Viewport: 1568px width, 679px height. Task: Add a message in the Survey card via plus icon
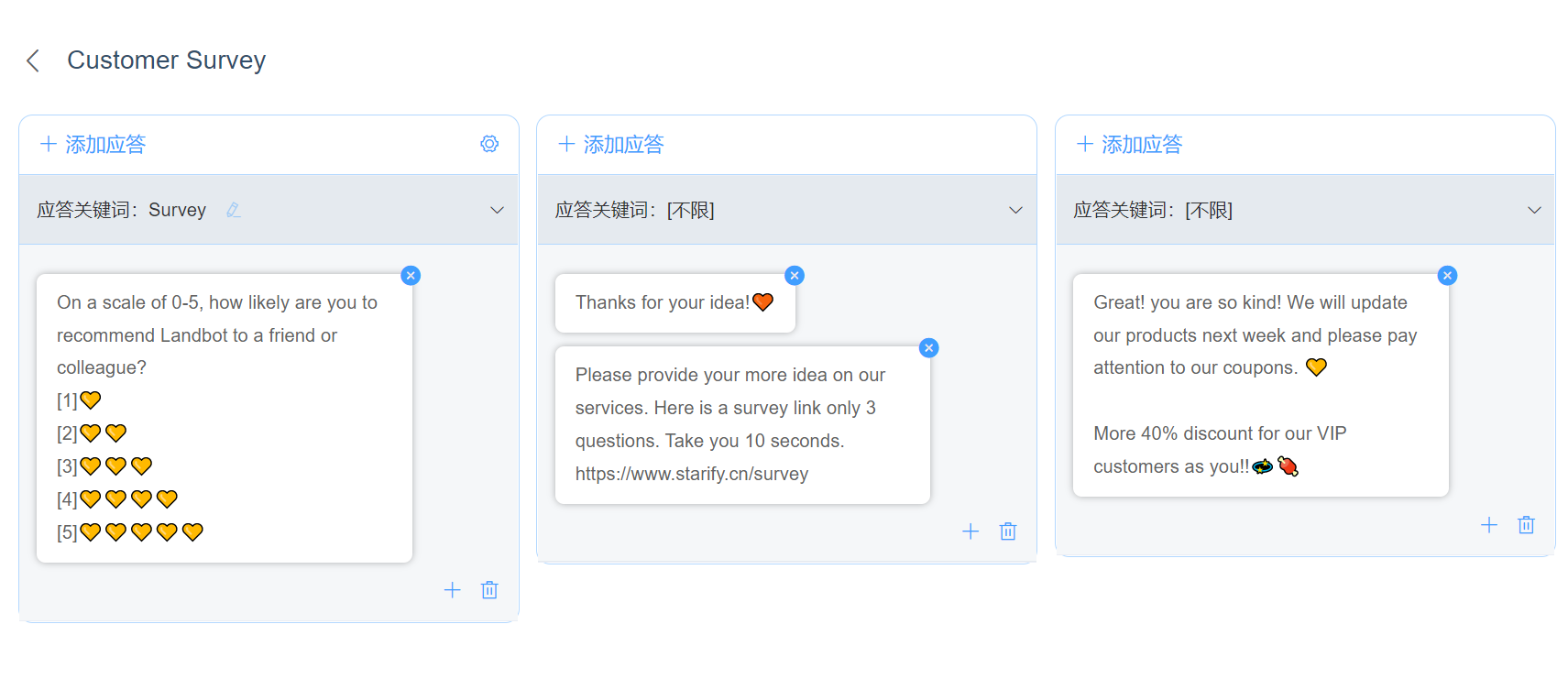452,590
